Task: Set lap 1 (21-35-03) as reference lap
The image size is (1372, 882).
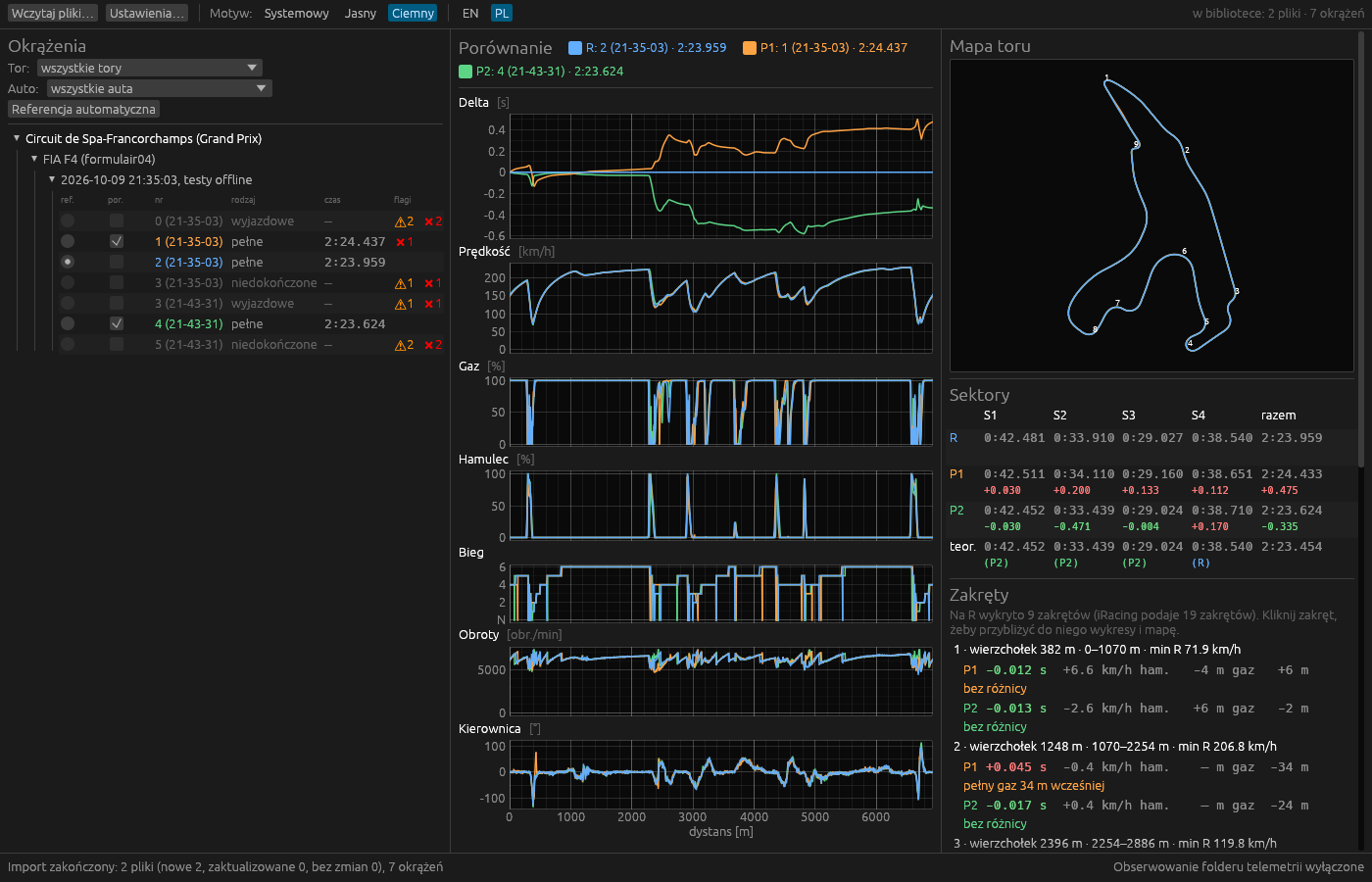Action: [x=68, y=241]
